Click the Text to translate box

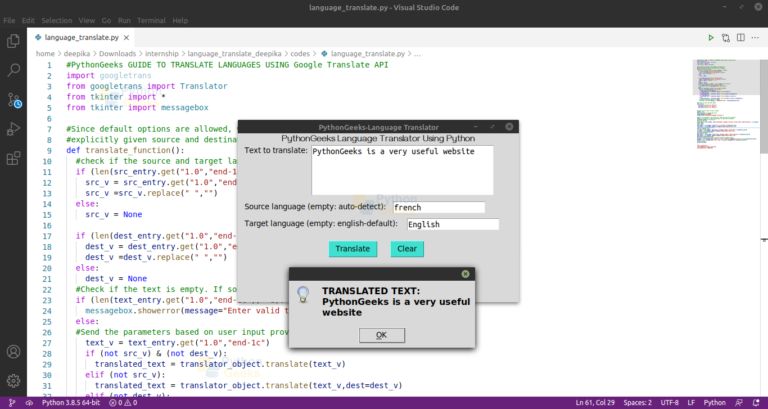click(x=402, y=170)
